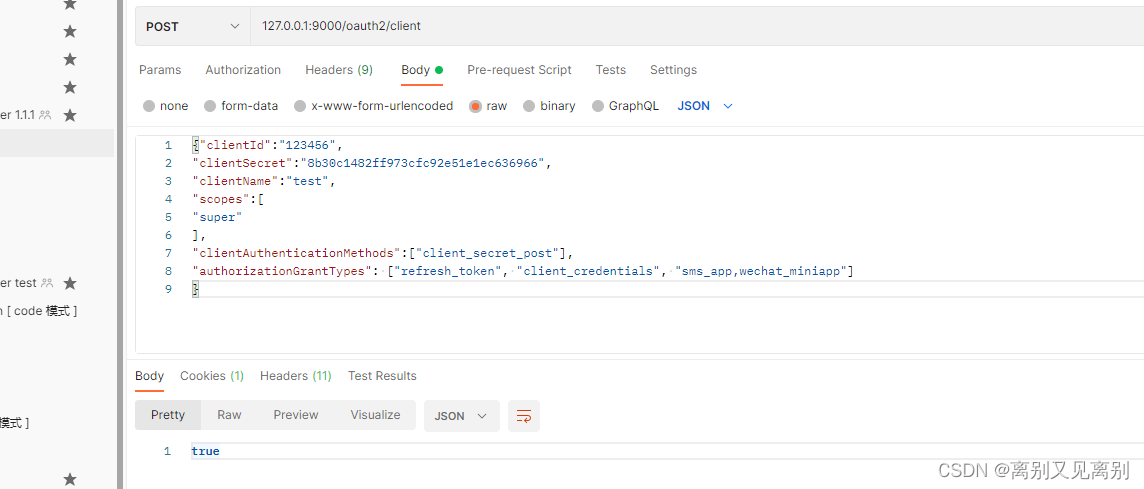Open the '[ code 模式 ]' sidebar request
The height and width of the screenshot is (489, 1144).
pyautogui.click(x=39, y=311)
